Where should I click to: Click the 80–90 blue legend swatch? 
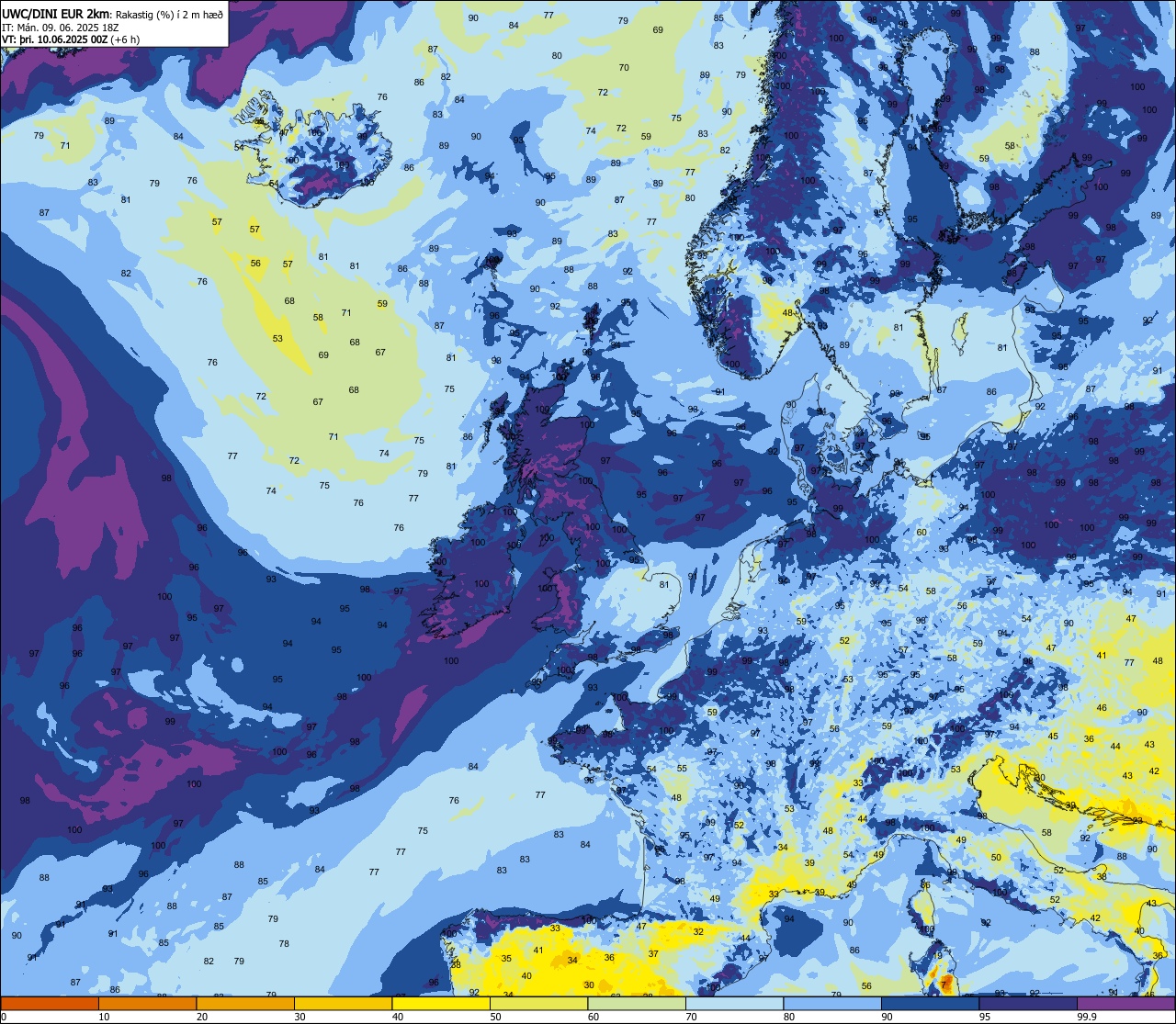point(832,1004)
